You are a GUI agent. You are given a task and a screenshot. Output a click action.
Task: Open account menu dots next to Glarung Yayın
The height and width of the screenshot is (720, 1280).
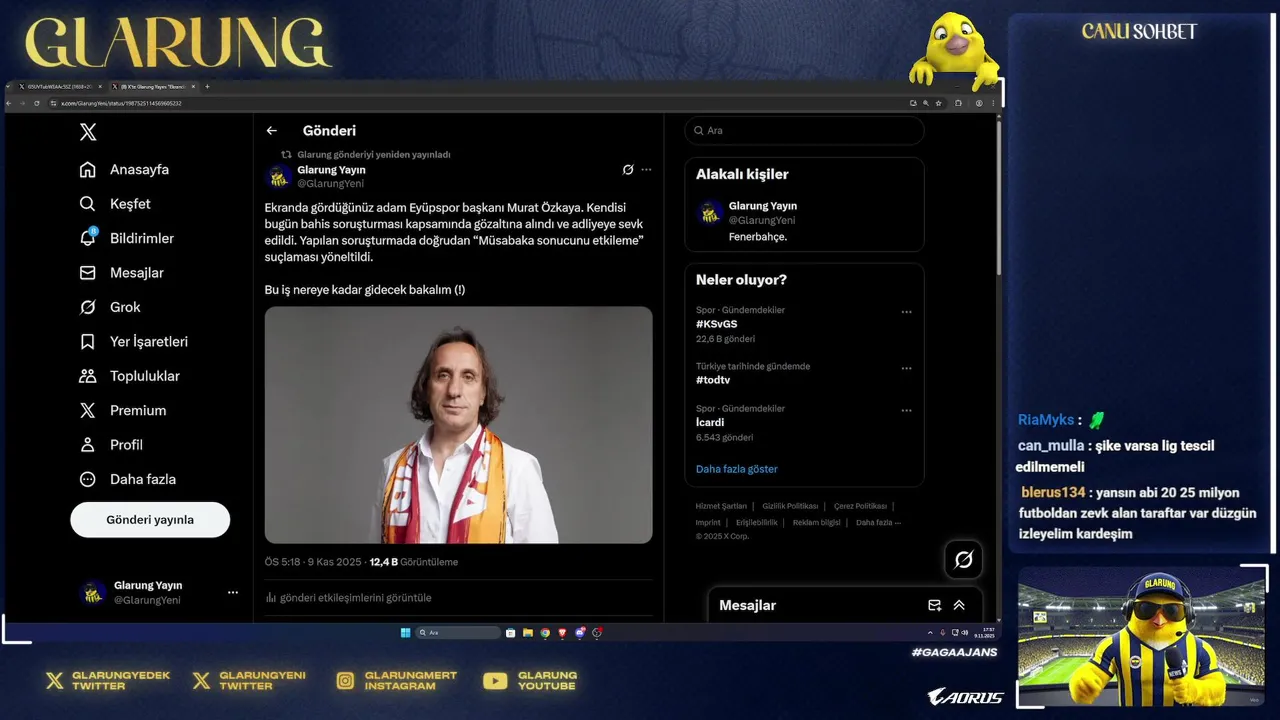233,592
